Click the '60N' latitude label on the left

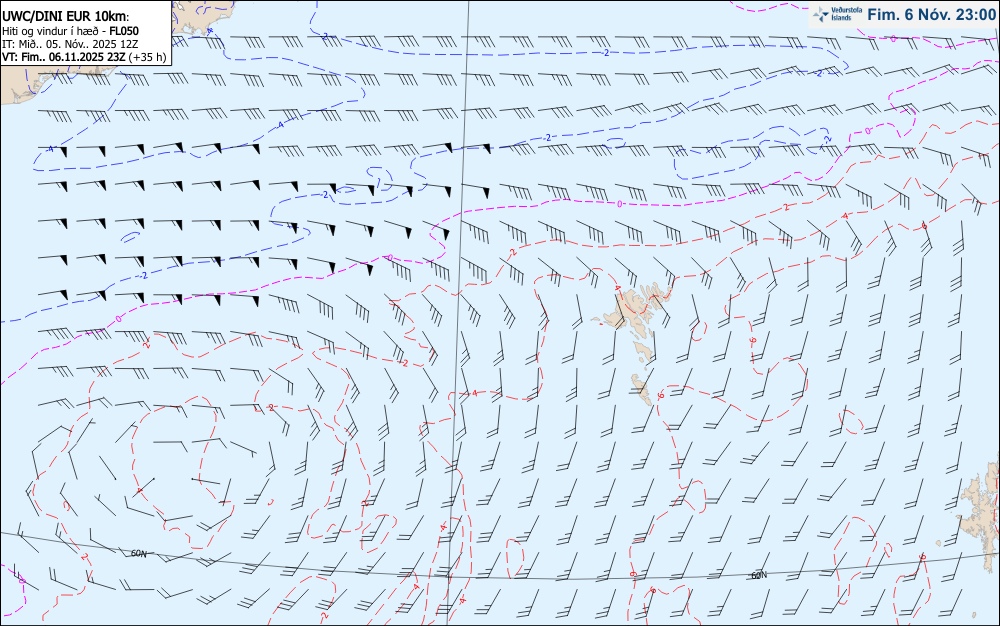138,554
